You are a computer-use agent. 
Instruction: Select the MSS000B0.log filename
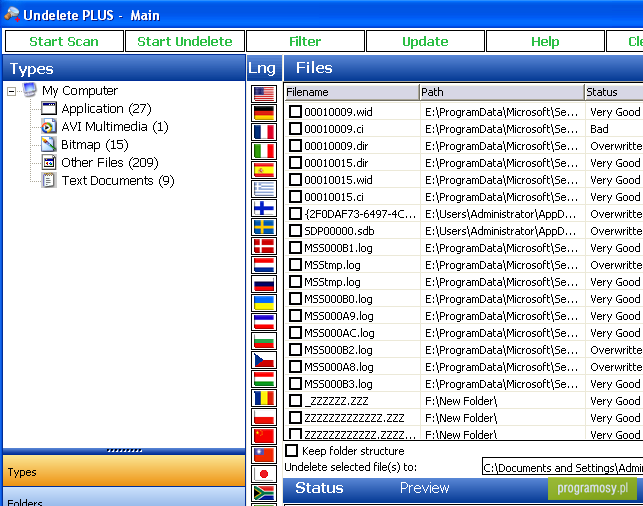click(338, 299)
